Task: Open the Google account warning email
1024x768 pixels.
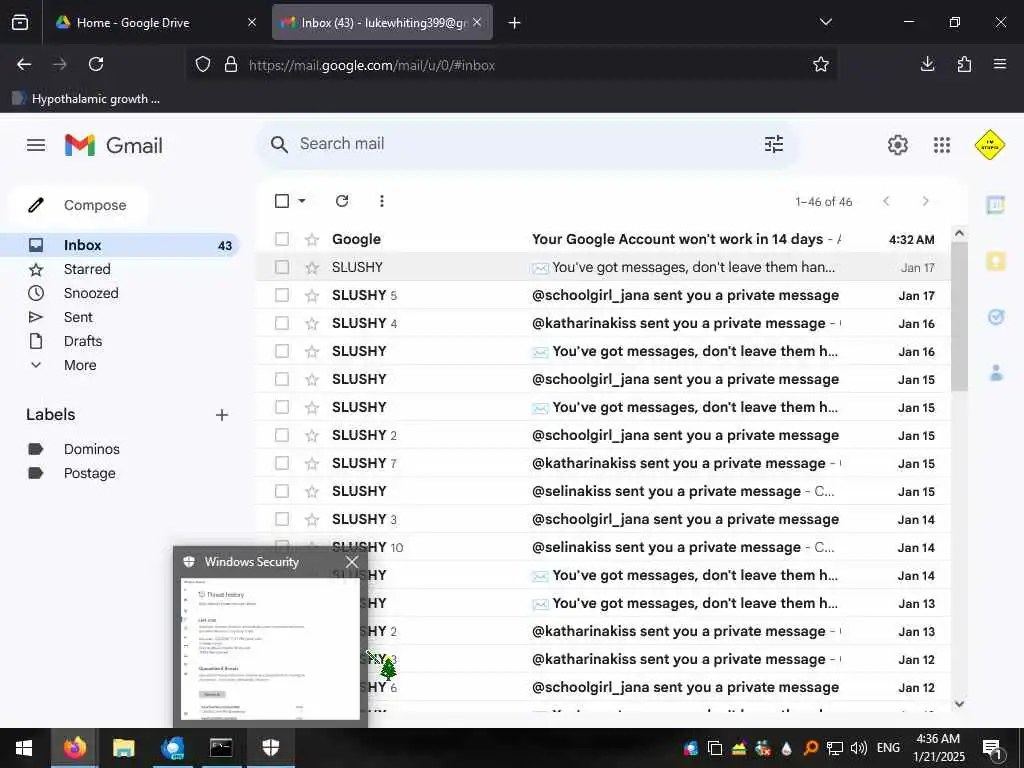Action: point(603,239)
